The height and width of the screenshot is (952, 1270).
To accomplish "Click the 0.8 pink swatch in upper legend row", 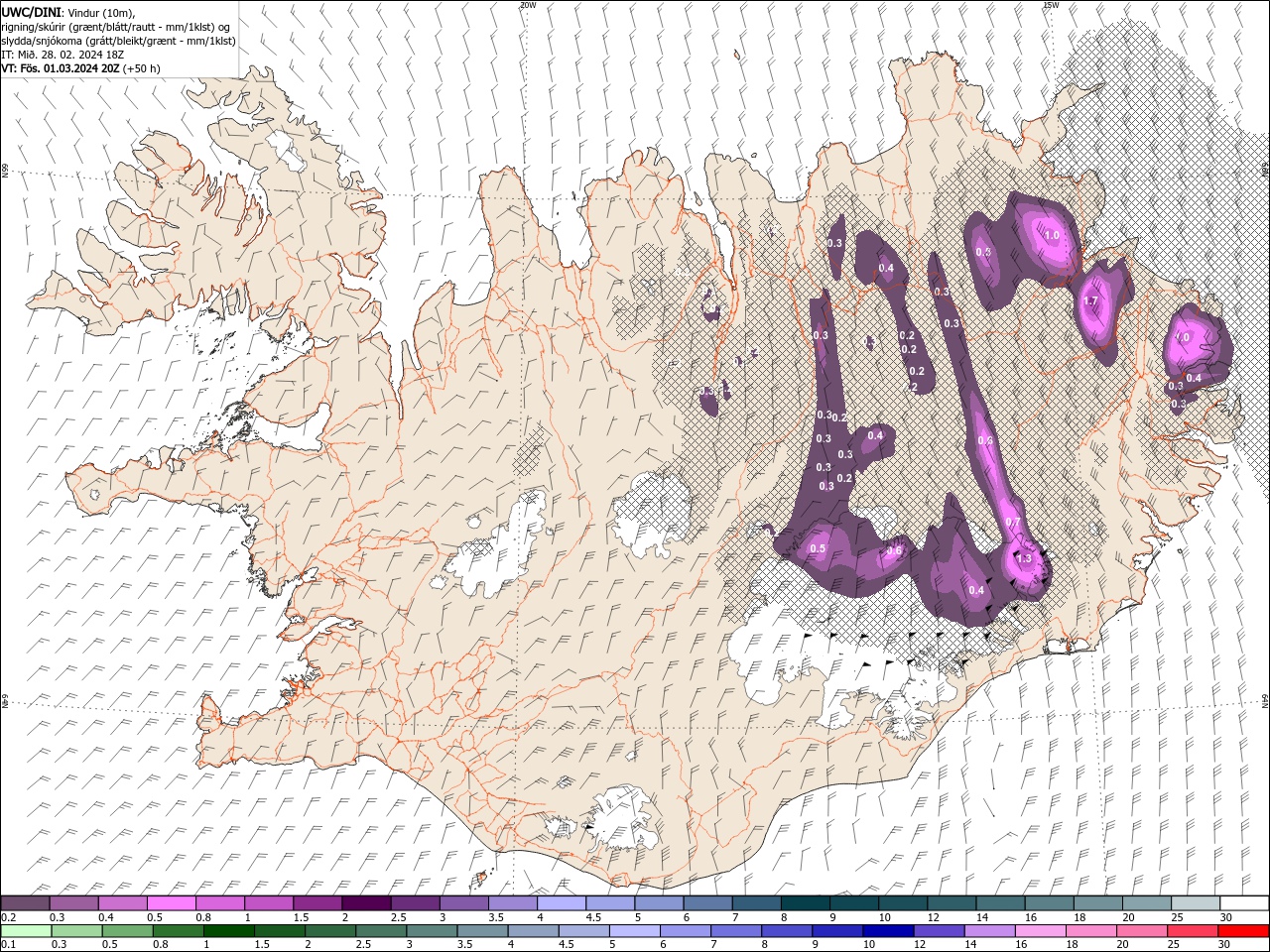I will point(220,903).
